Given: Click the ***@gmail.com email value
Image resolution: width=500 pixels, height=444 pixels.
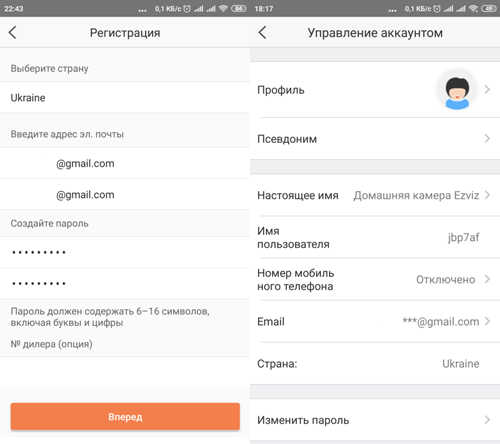Looking at the screenshot, I should coord(441,321).
